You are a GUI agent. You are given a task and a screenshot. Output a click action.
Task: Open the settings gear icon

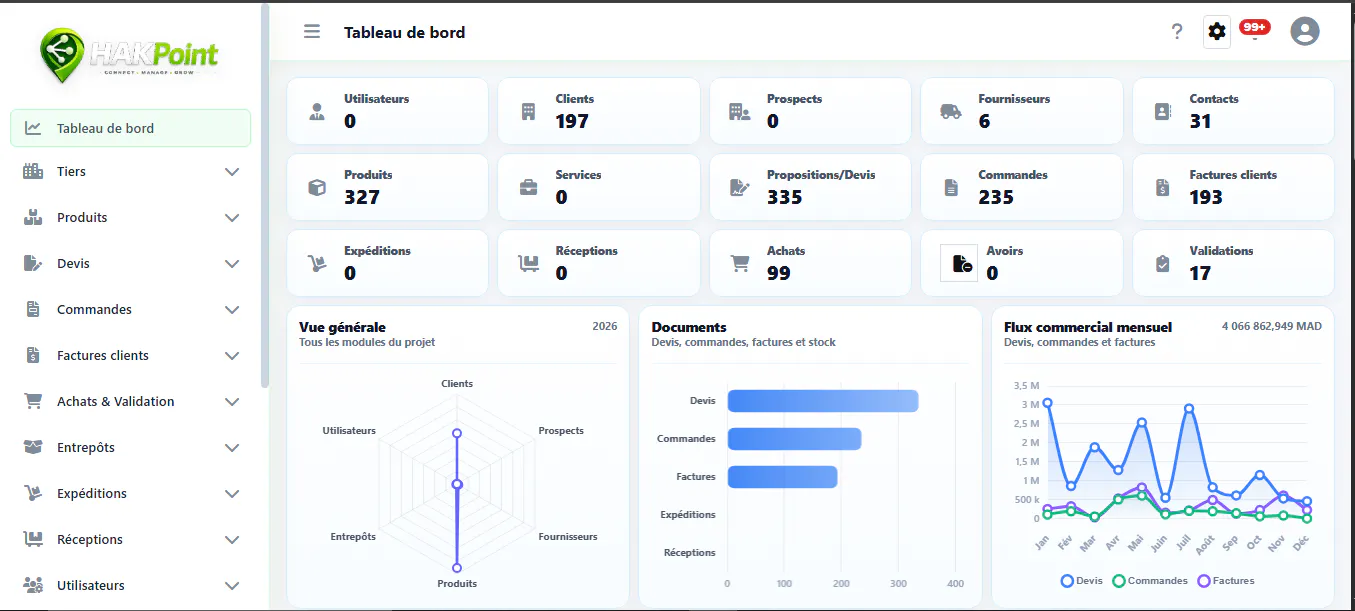(x=1216, y=31)
